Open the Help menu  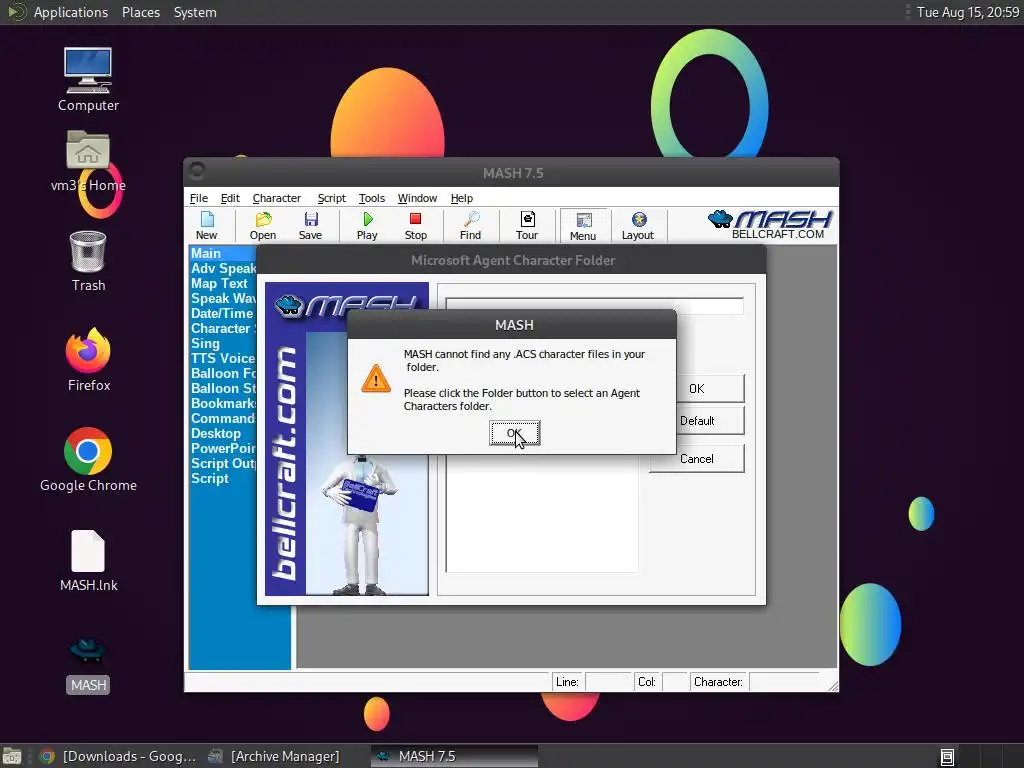coord(462,198)
